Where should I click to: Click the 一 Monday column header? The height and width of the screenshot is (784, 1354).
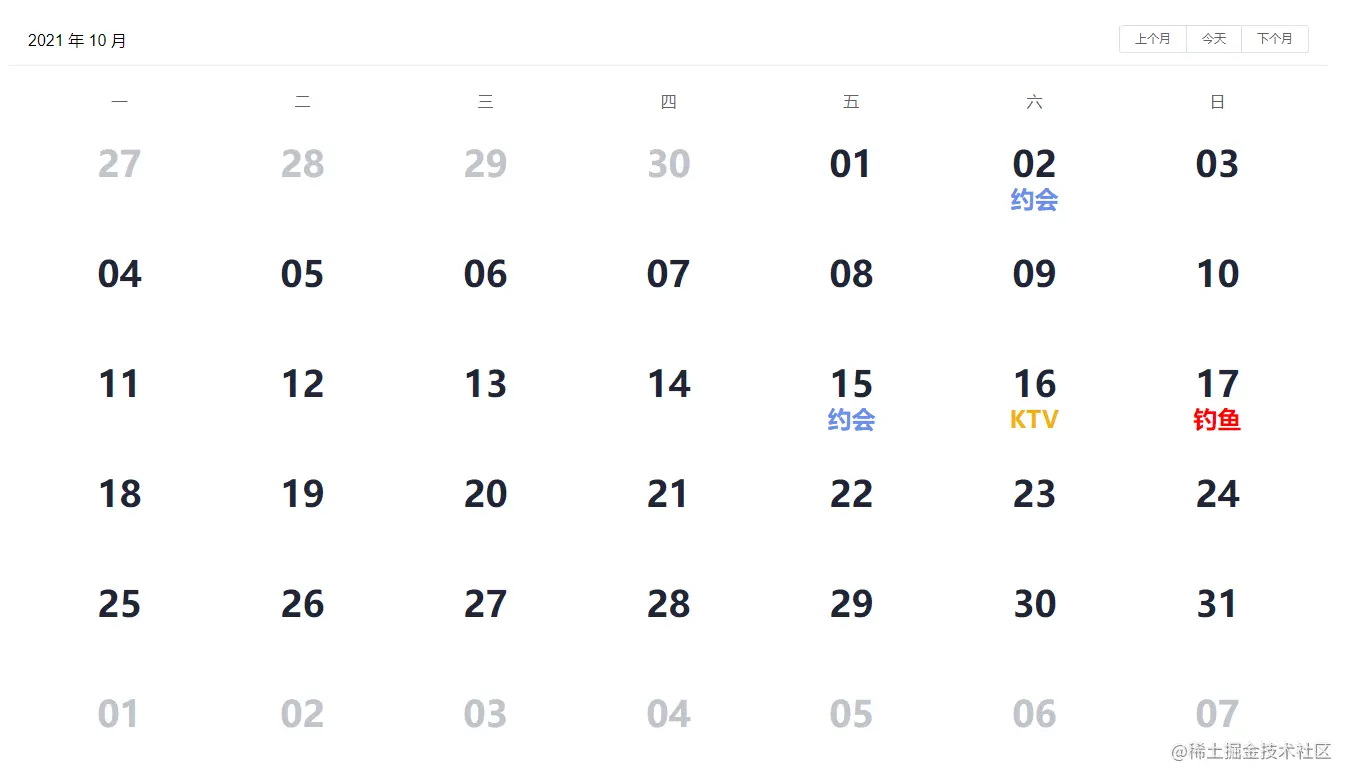coord(119,102)
